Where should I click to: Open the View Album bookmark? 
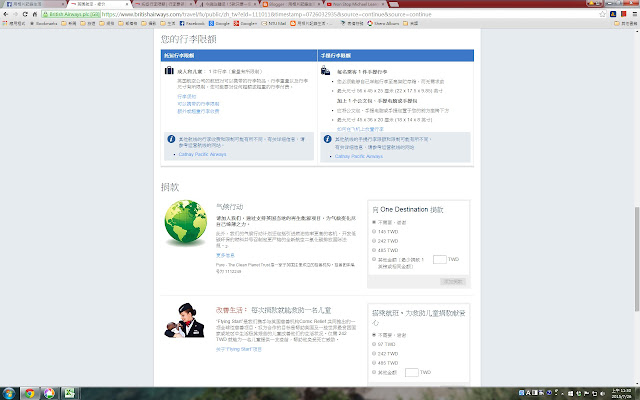(383, 23)
